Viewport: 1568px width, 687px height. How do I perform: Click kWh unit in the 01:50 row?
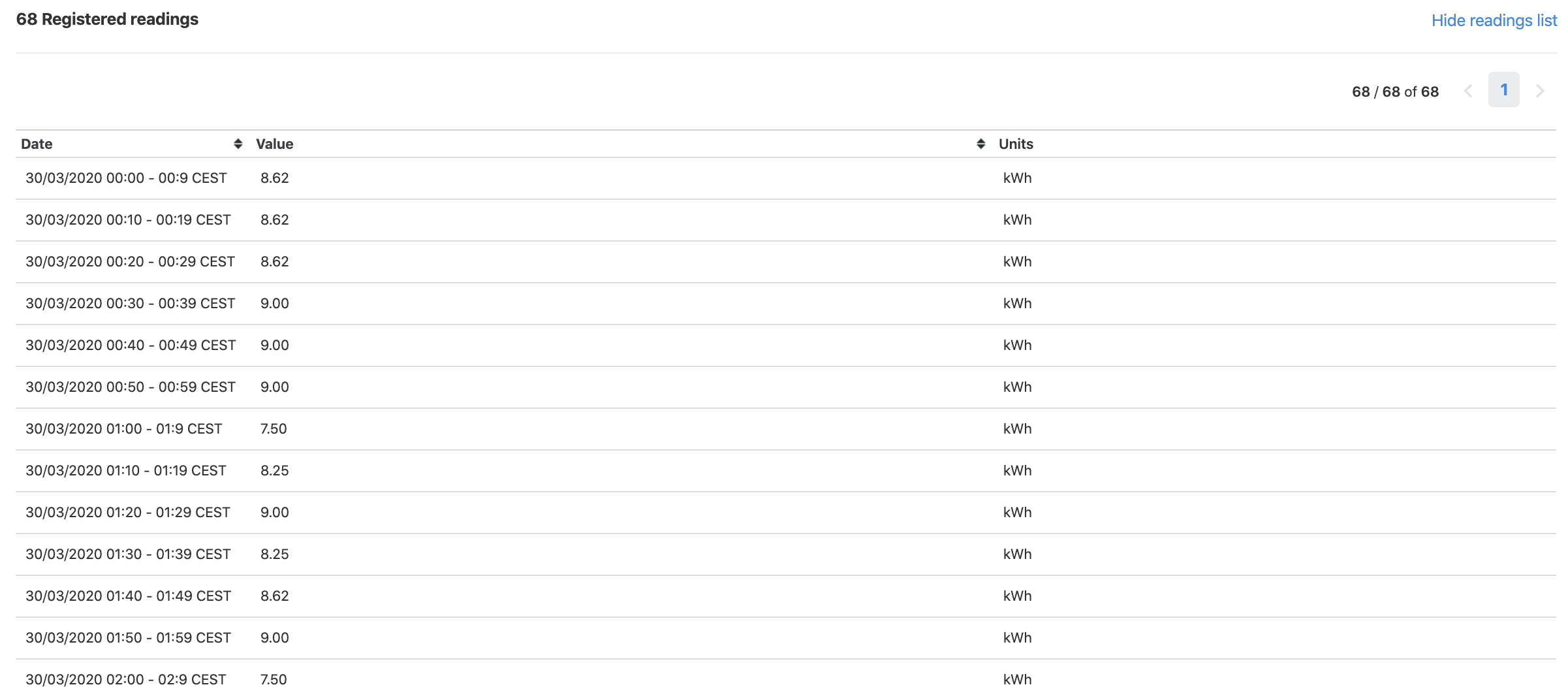[1017, 638]
